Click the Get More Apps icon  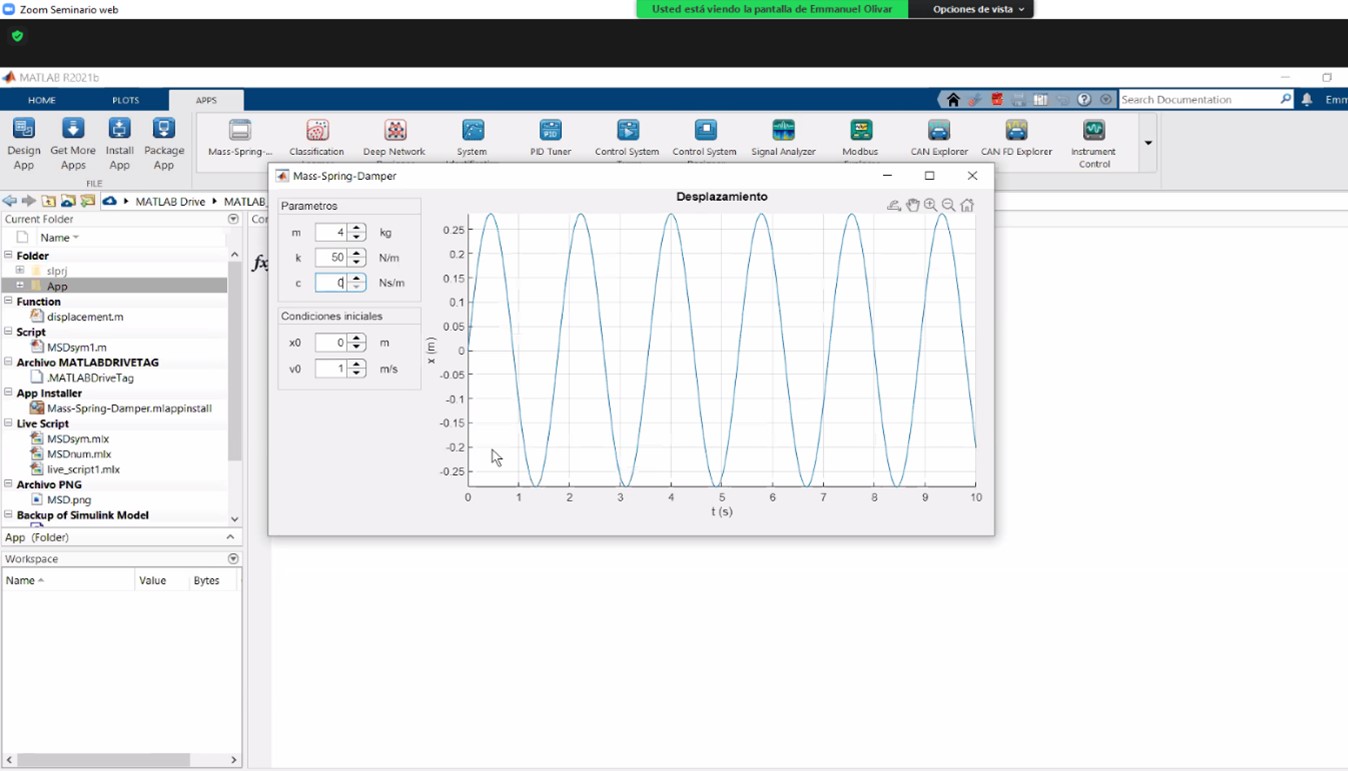point(72,141)
